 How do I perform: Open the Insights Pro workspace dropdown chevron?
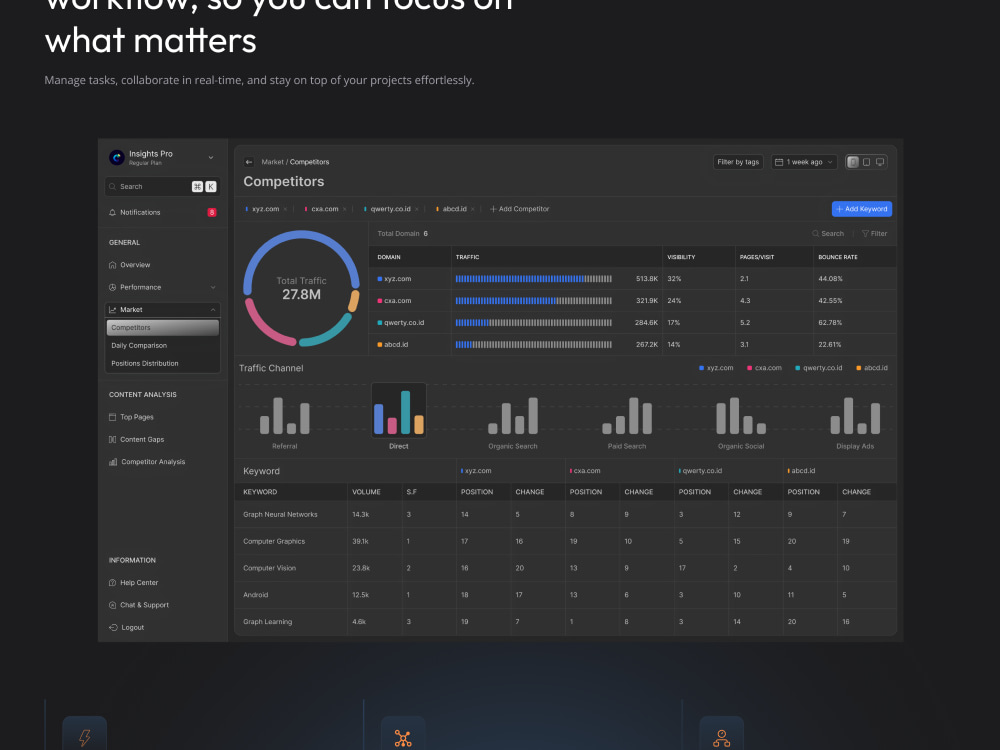pyautogui.click(x=211, y=158)
